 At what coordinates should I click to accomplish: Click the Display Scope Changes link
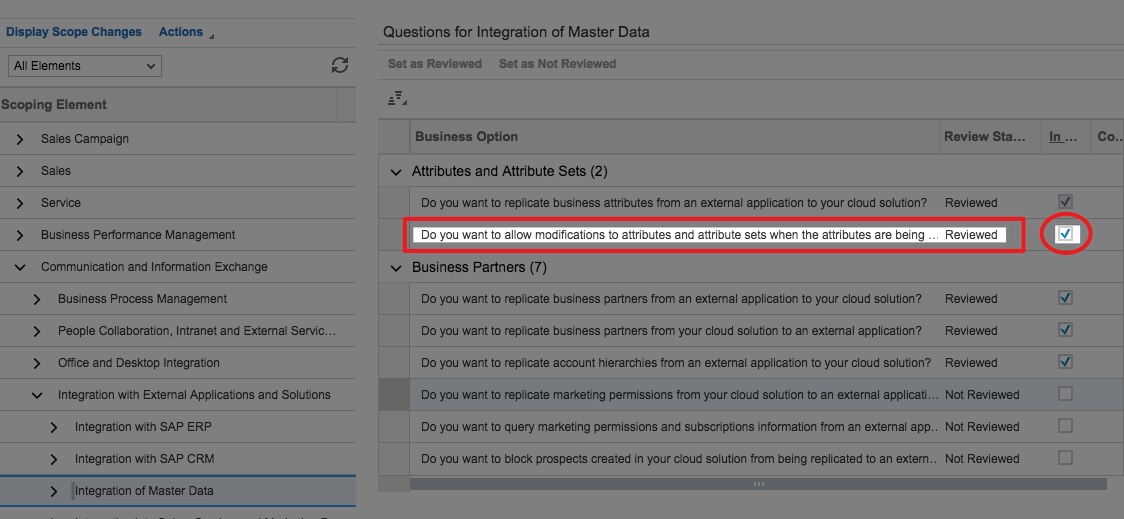click(74, 32)
